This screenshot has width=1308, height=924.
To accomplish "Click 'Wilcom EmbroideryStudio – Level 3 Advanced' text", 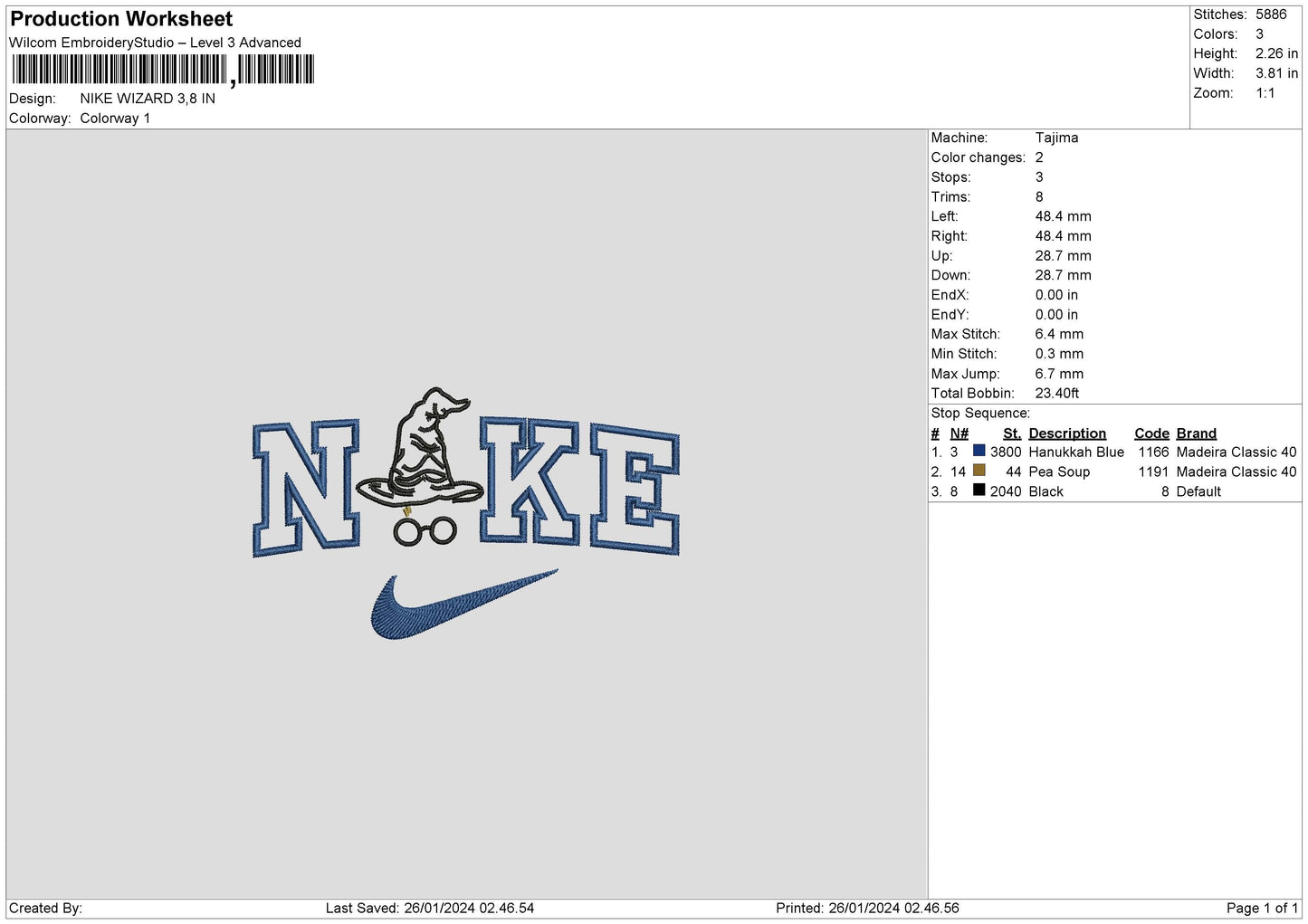I will 155,43.
